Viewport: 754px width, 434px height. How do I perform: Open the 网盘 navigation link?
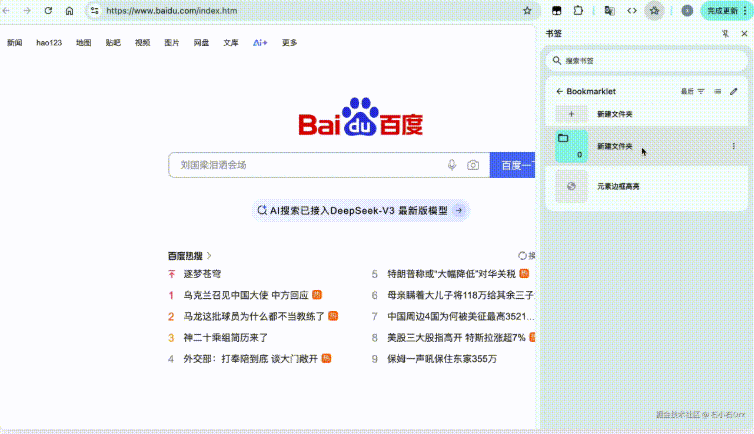(201, 43)
